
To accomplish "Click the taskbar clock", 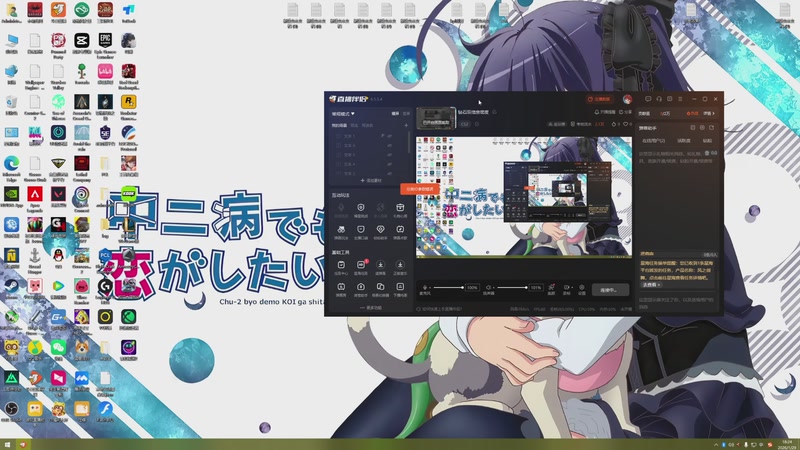I will 788,444.
